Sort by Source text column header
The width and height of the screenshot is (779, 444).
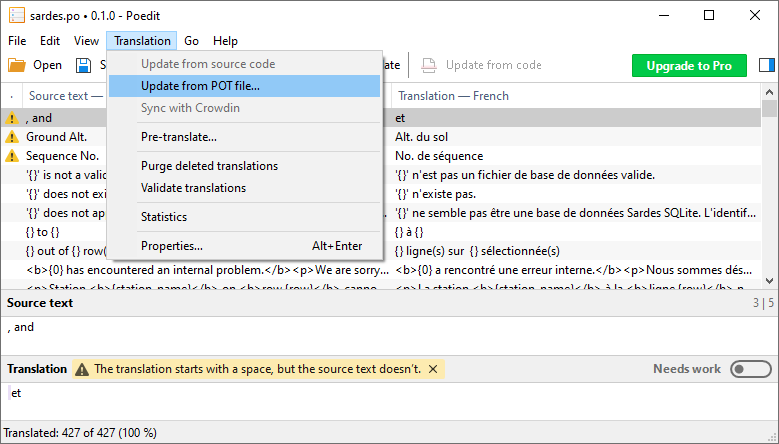point(66,96)
